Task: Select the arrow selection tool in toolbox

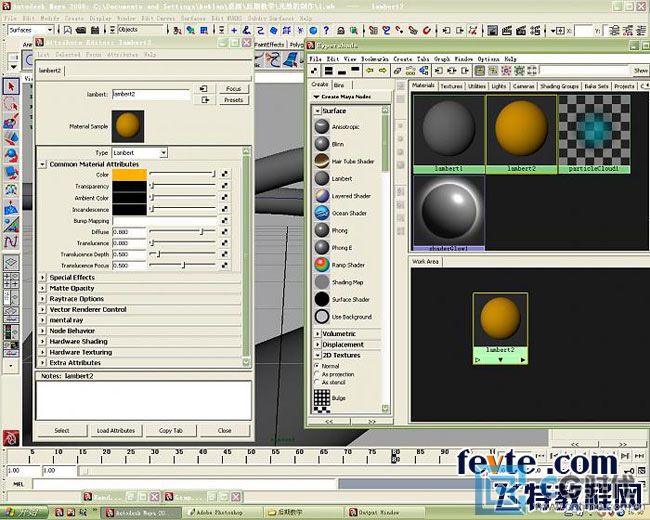Action: tap(11, 86)
